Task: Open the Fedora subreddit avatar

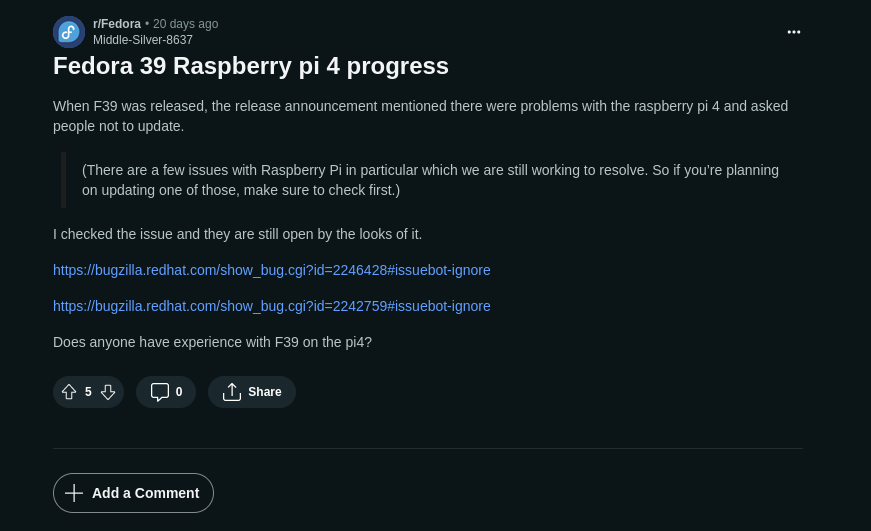Action: coord(69,32)
